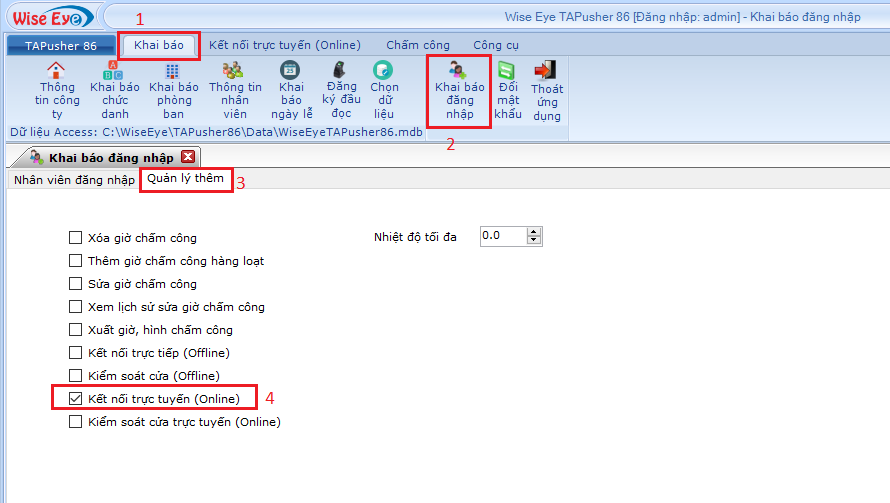Enable Kiểm soát cửa (Offline) option
This screenshot has height=503, width=890.
pyautogui.click(x=75, y=376)
